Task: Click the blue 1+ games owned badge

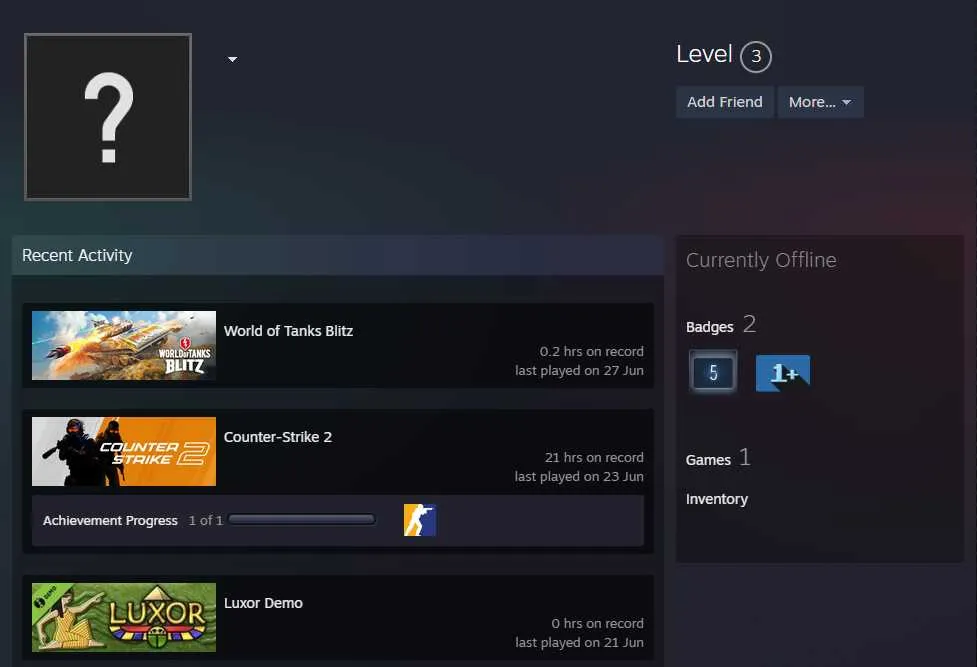Action: point(783,373)
